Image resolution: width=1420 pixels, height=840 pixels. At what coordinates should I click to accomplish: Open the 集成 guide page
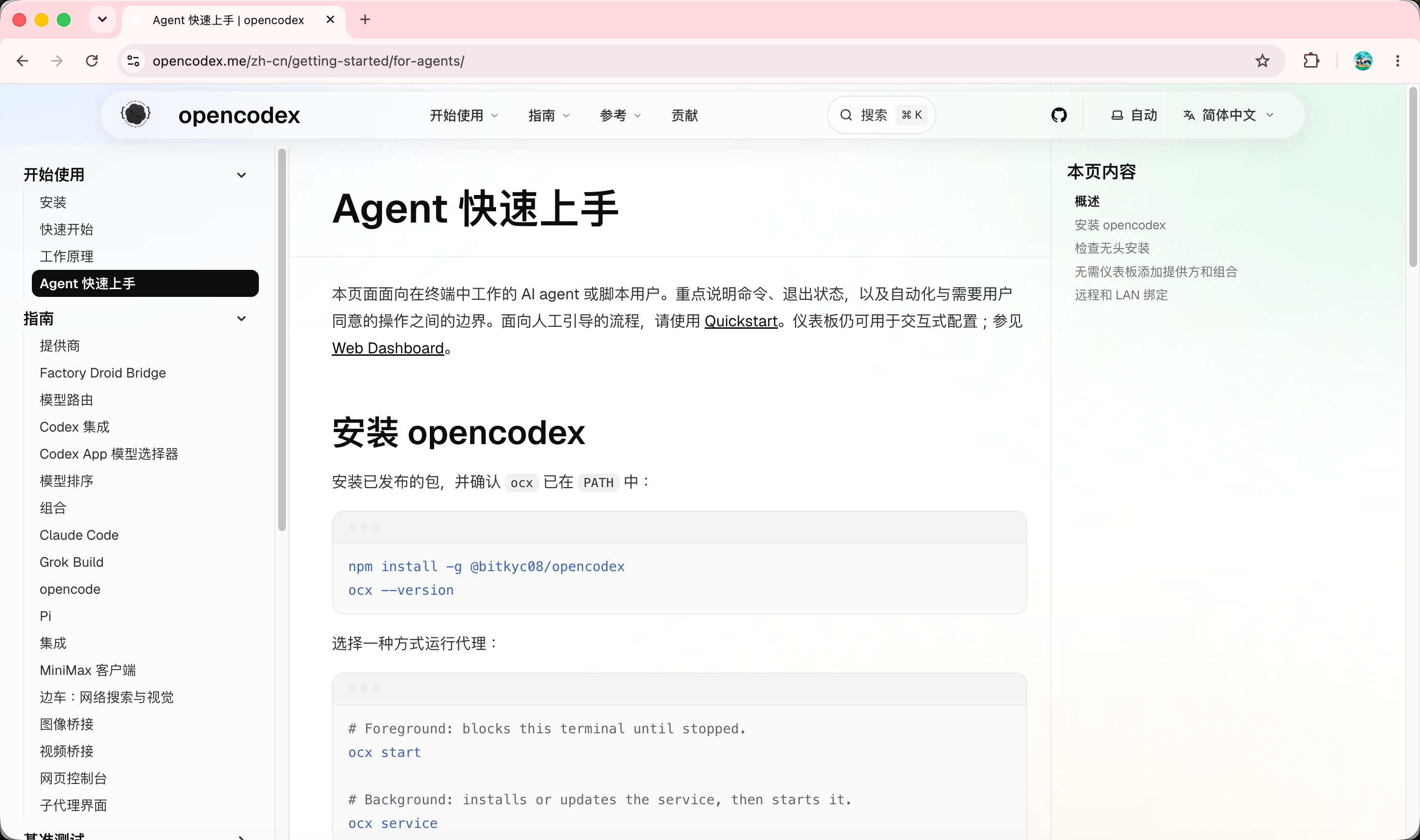[53, 643]
